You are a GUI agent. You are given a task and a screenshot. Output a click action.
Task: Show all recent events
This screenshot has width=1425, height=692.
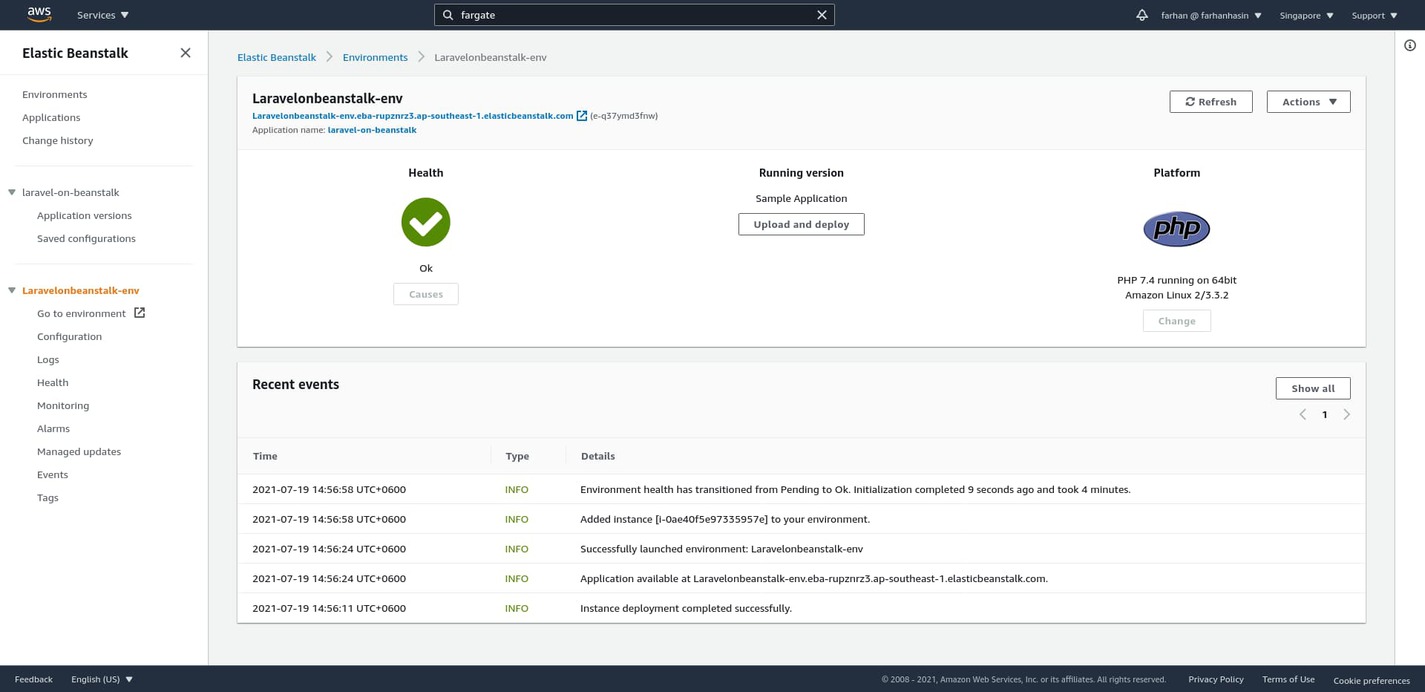(1312, 388)
